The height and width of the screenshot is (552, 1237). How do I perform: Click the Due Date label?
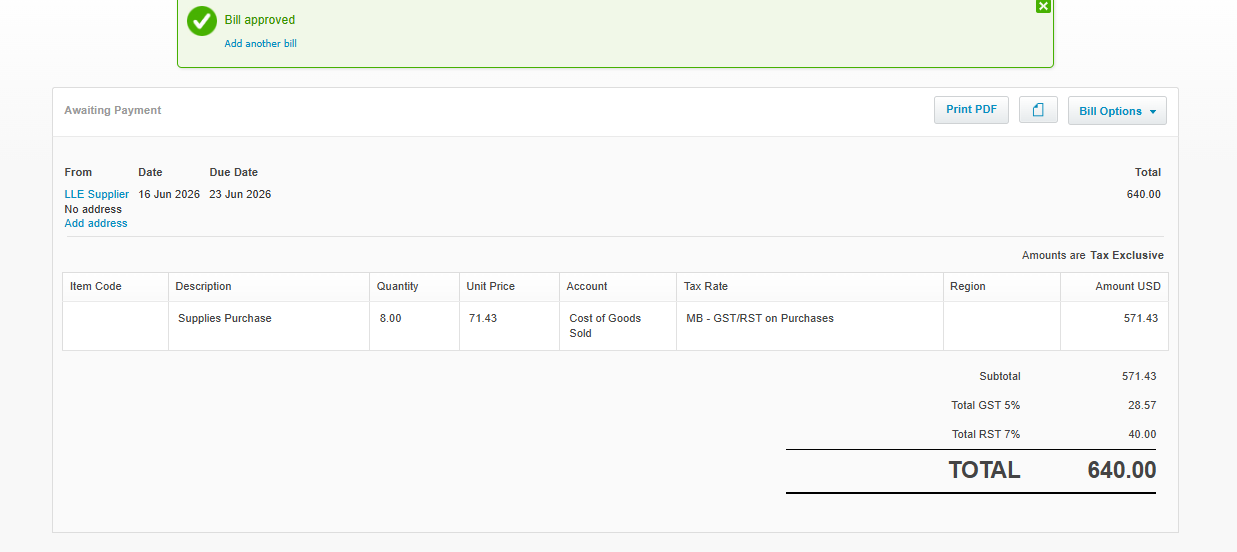234,172
